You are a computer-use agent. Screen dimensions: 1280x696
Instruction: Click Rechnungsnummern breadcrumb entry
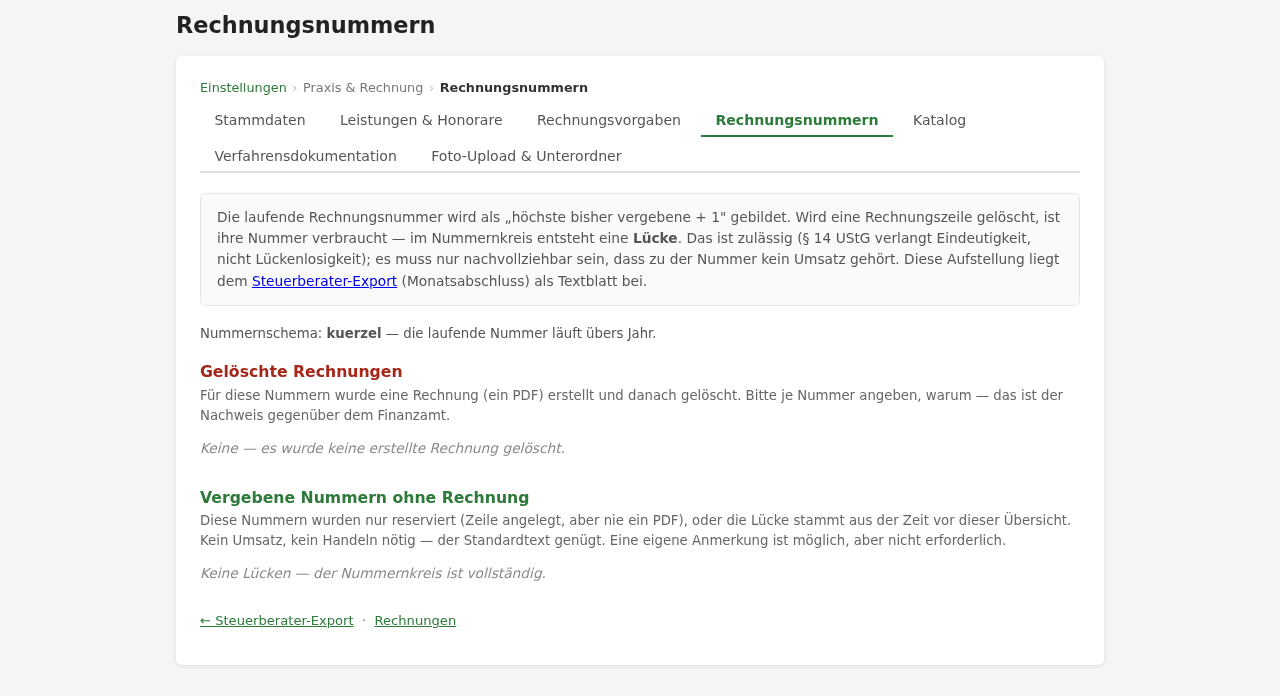[x=514, y=88]
